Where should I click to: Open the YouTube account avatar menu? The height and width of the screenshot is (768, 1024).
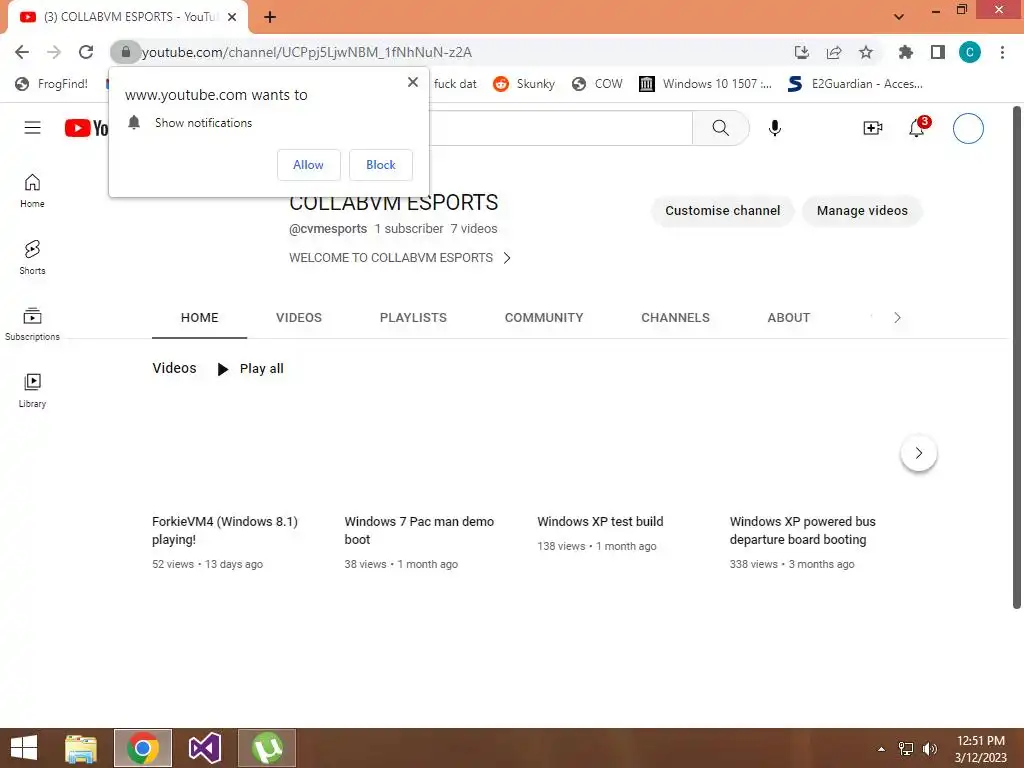tap(968, 128)
